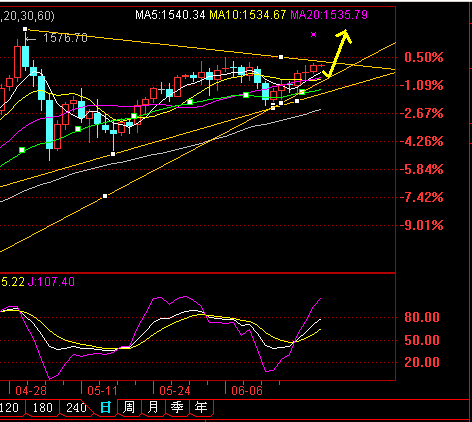Click the MA20:1535.79 indicator label
Image resolution: width=472 pixels, height=422 pixels.
329,15
